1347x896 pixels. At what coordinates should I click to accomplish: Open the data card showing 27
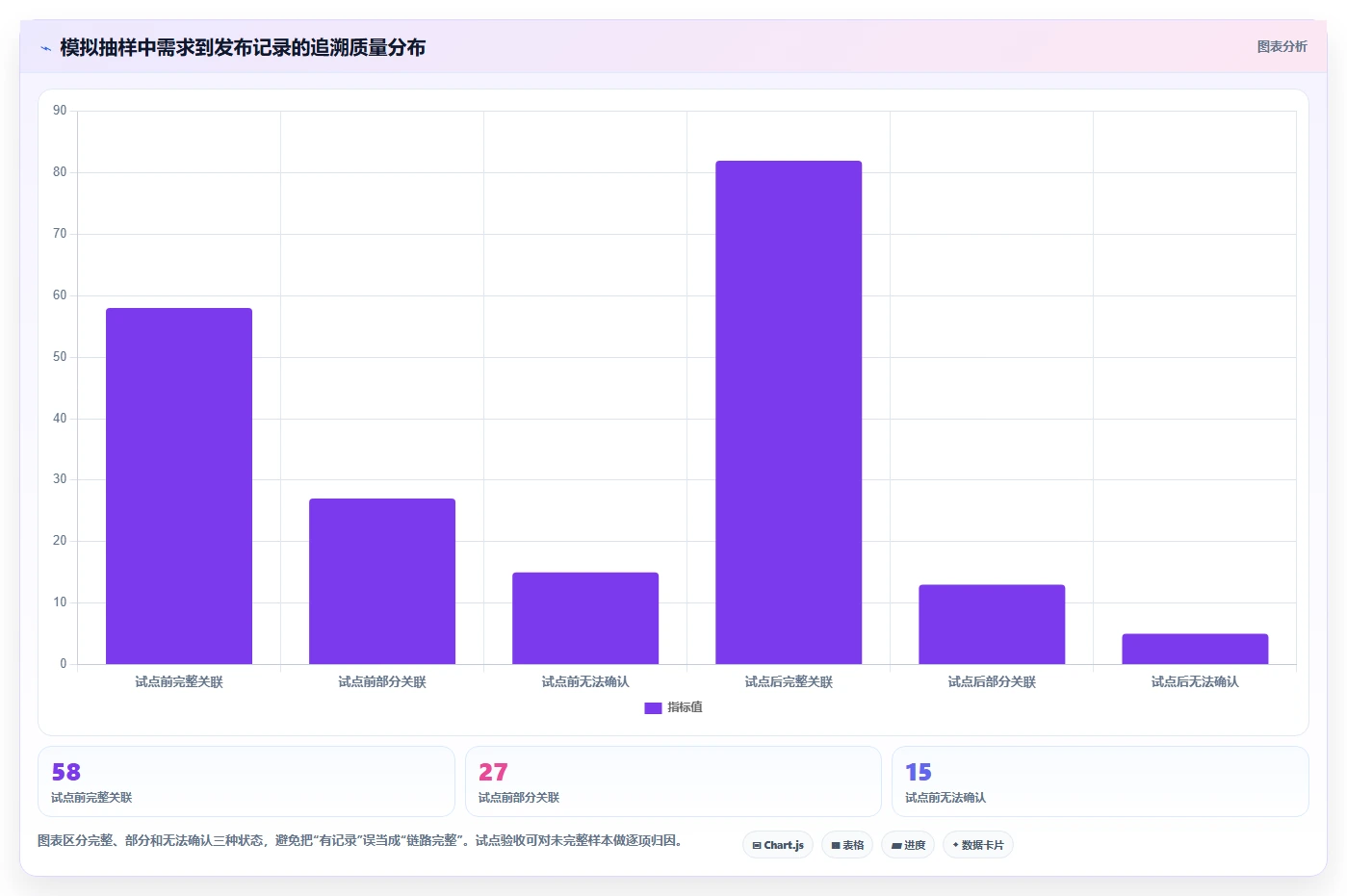pyautogui.click(x=673, y=781)
